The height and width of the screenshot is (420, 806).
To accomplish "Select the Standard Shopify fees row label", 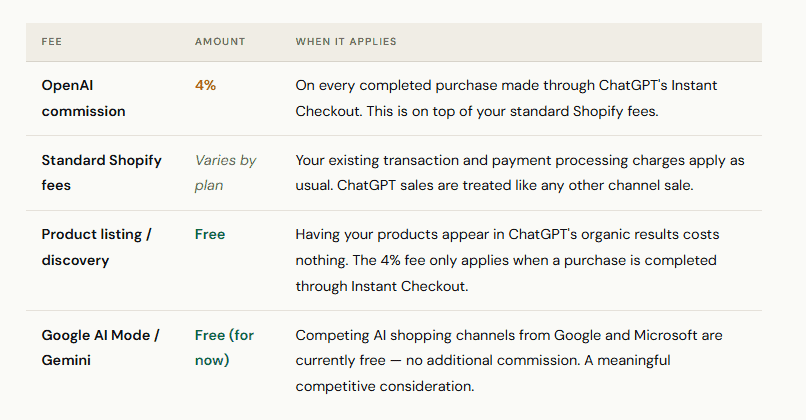I will [x=101, y=173].
